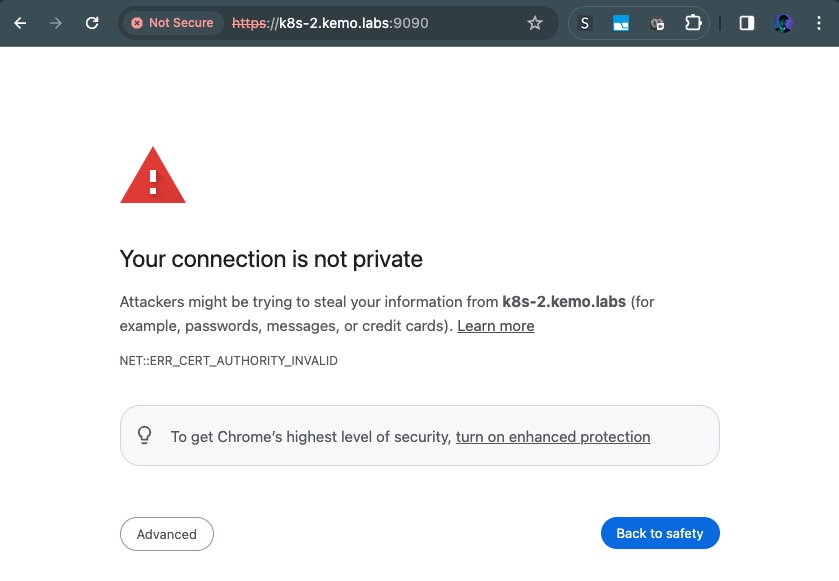
Task: Click the browser forward arrow
Action: 56,23
